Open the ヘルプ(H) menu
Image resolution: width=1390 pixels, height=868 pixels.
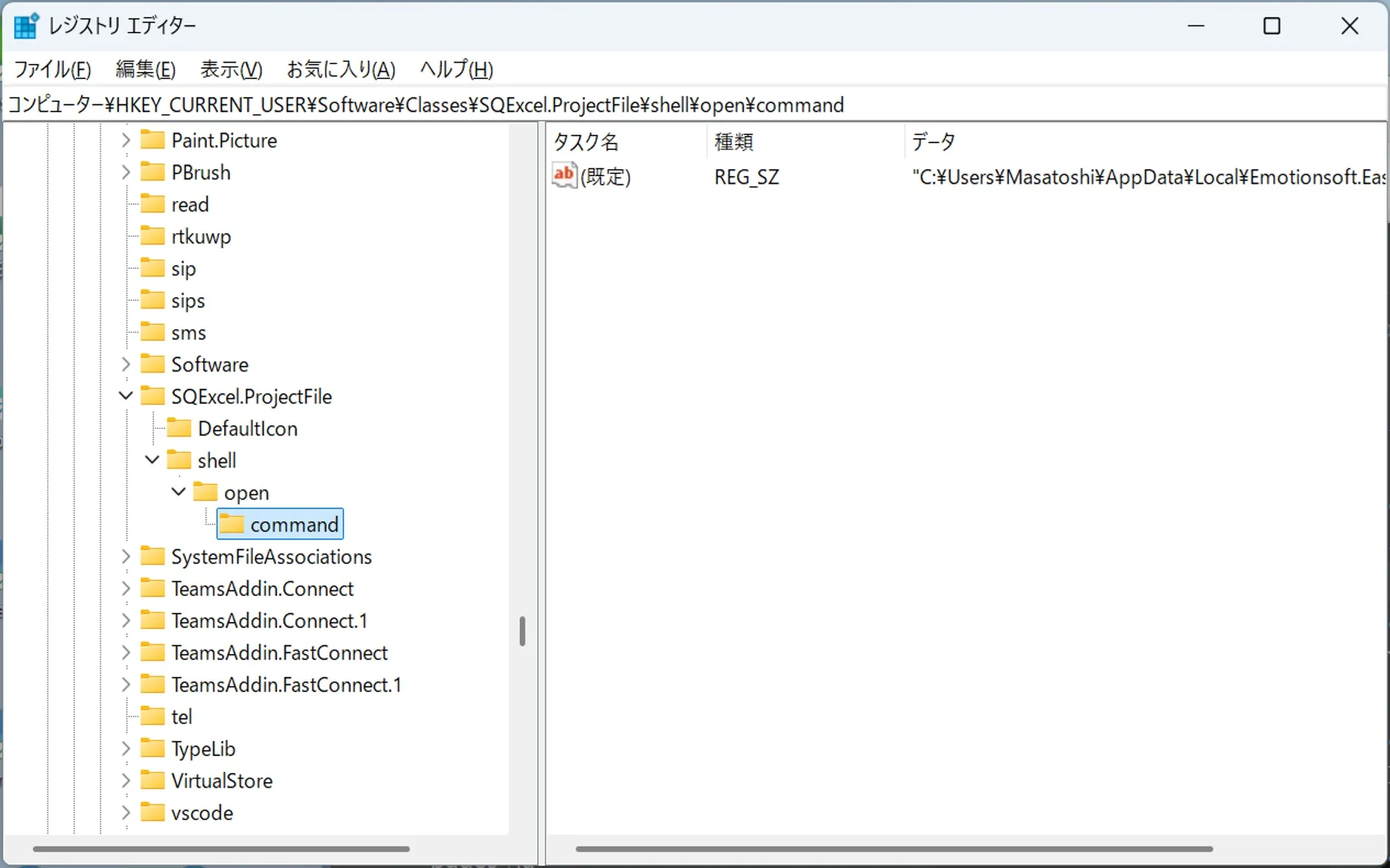[x=456, y=69]
